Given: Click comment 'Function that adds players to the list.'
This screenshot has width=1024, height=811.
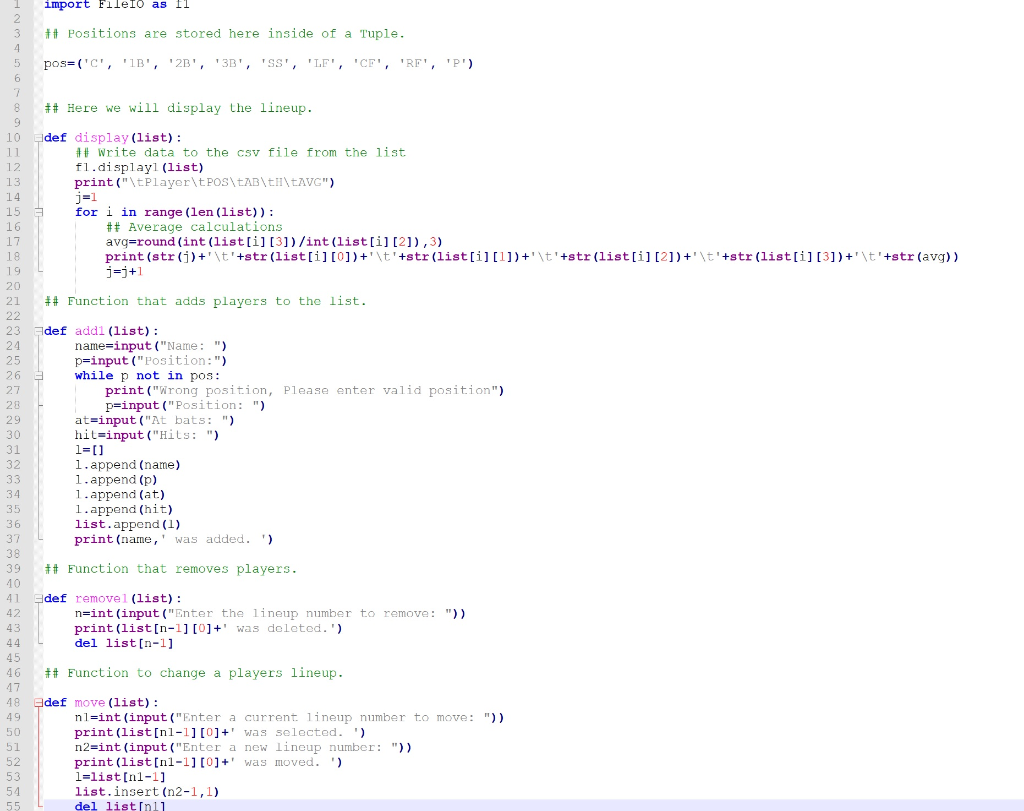Looking at the screenshot, I should point(205,302).
